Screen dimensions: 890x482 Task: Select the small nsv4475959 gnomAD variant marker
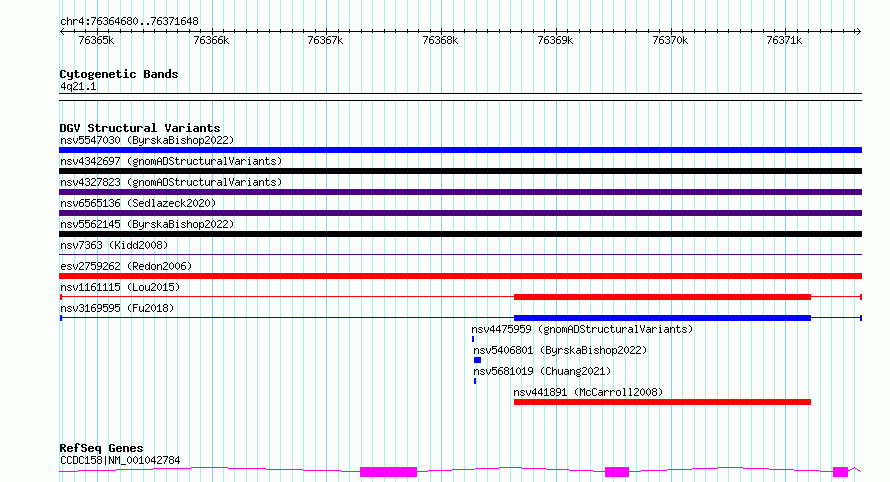473,339
